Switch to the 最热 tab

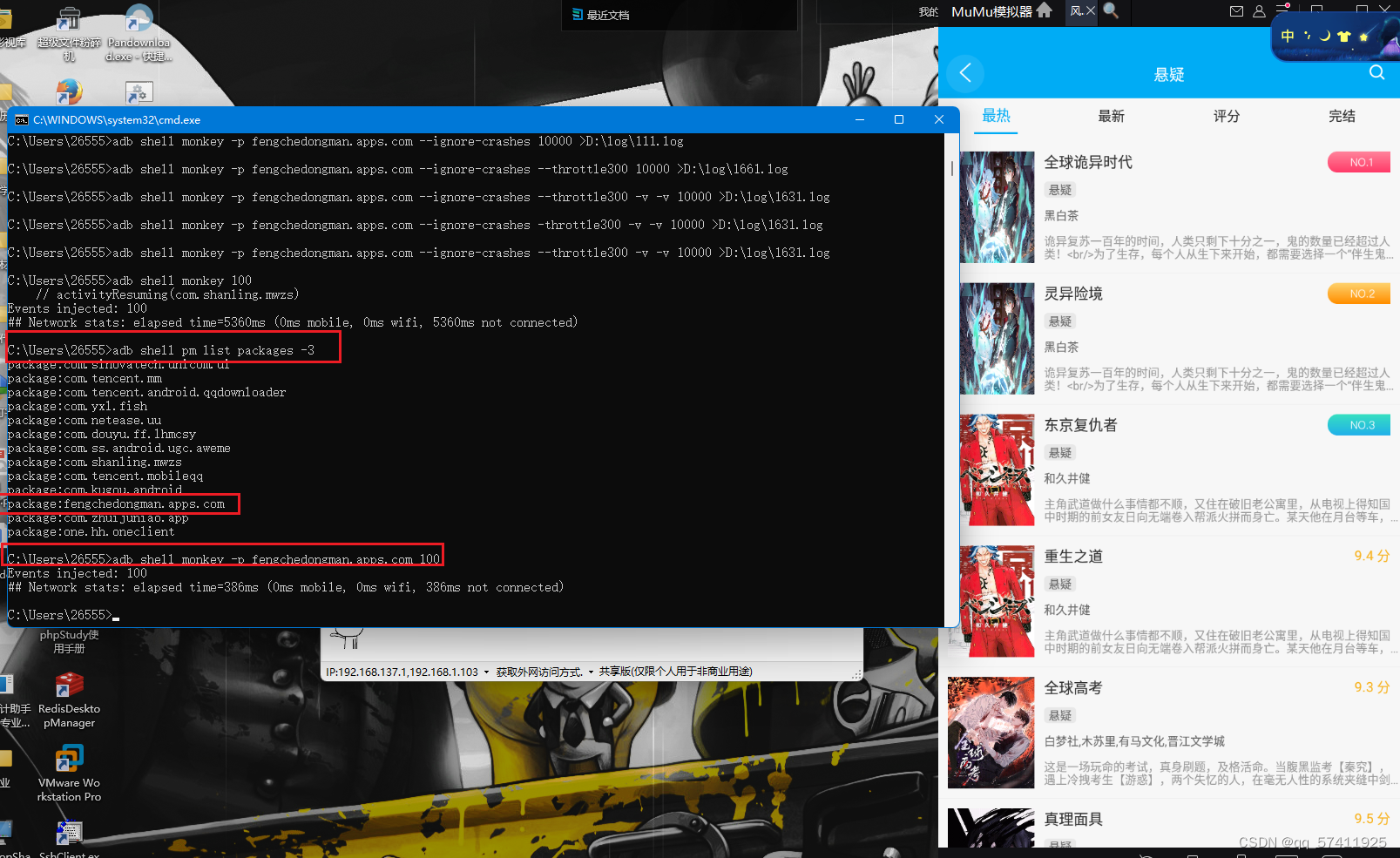tap(996, 116)
